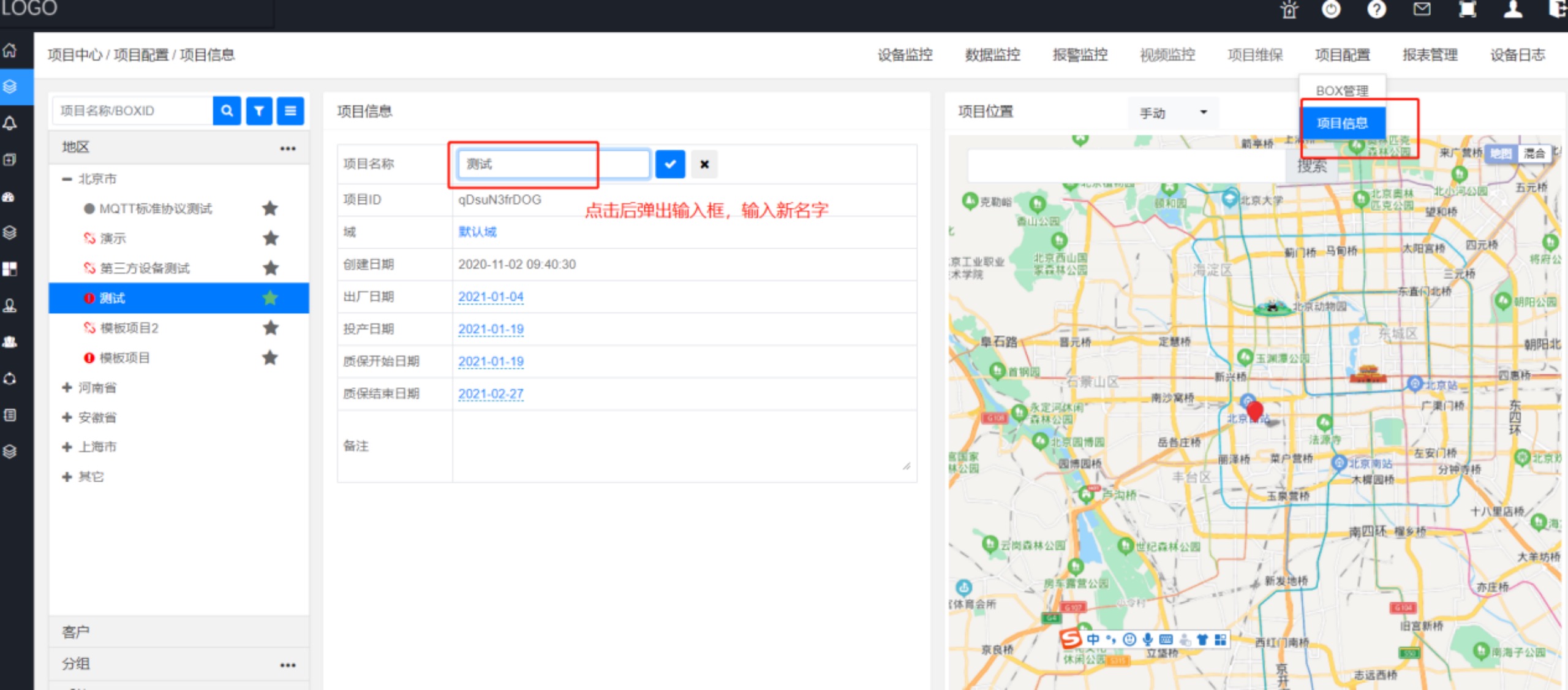Open the help question mark icon

1376,10
